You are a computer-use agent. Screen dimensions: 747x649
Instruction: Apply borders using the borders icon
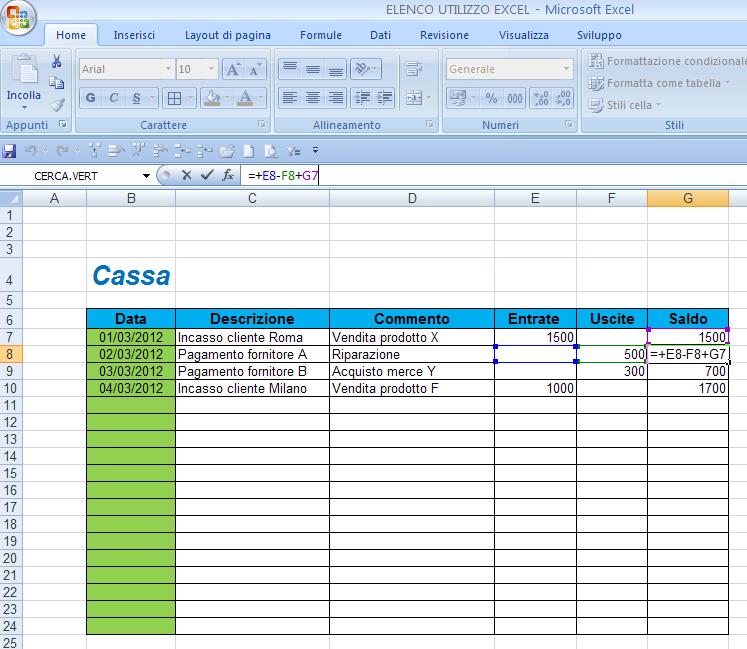174,98
